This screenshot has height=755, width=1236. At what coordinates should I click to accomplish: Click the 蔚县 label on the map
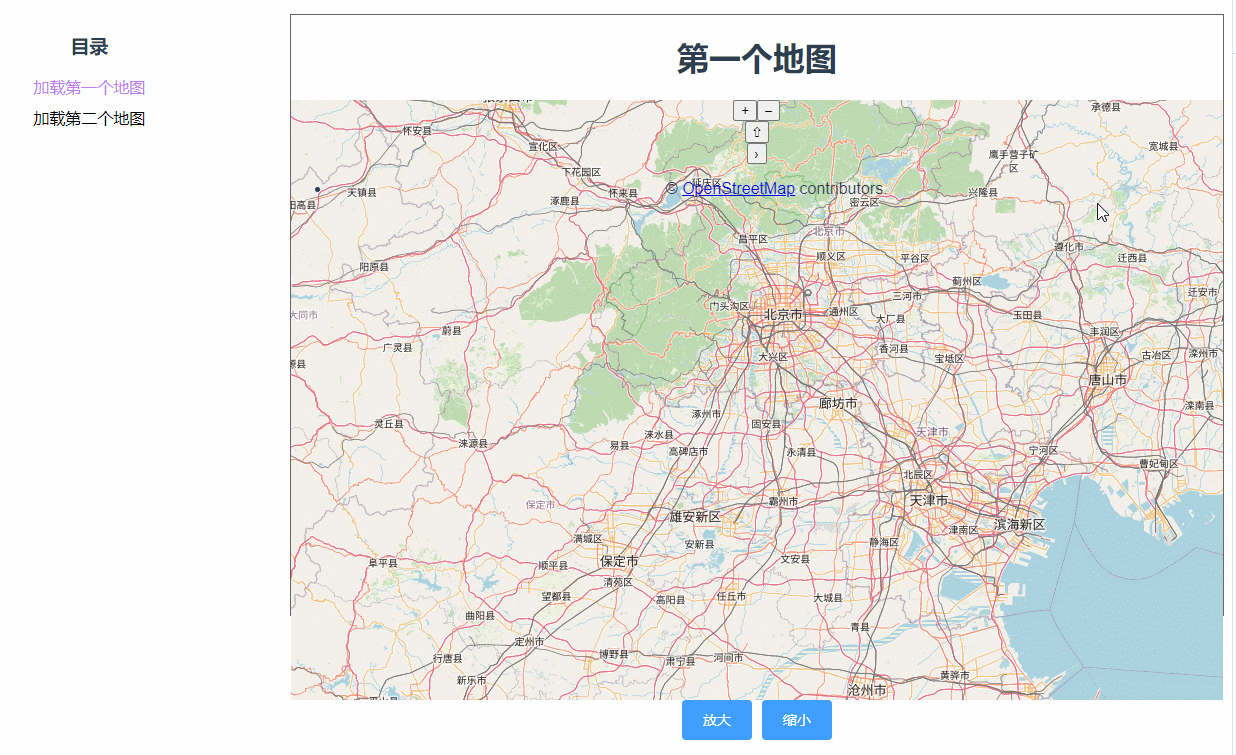coord(452,330)
